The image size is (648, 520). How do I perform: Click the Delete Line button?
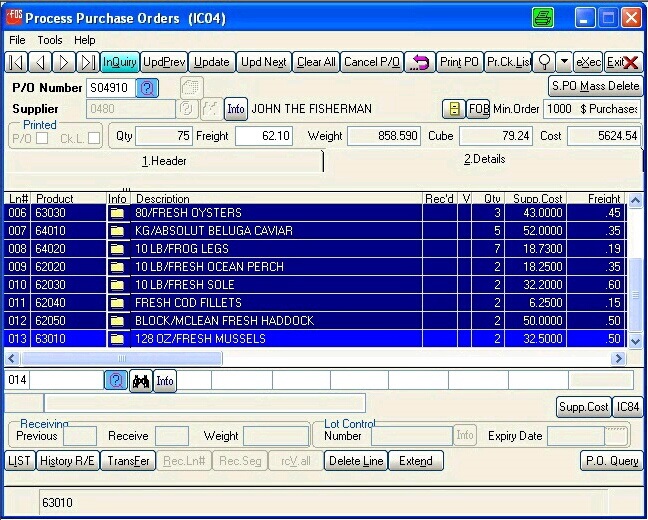pos(356,461)
